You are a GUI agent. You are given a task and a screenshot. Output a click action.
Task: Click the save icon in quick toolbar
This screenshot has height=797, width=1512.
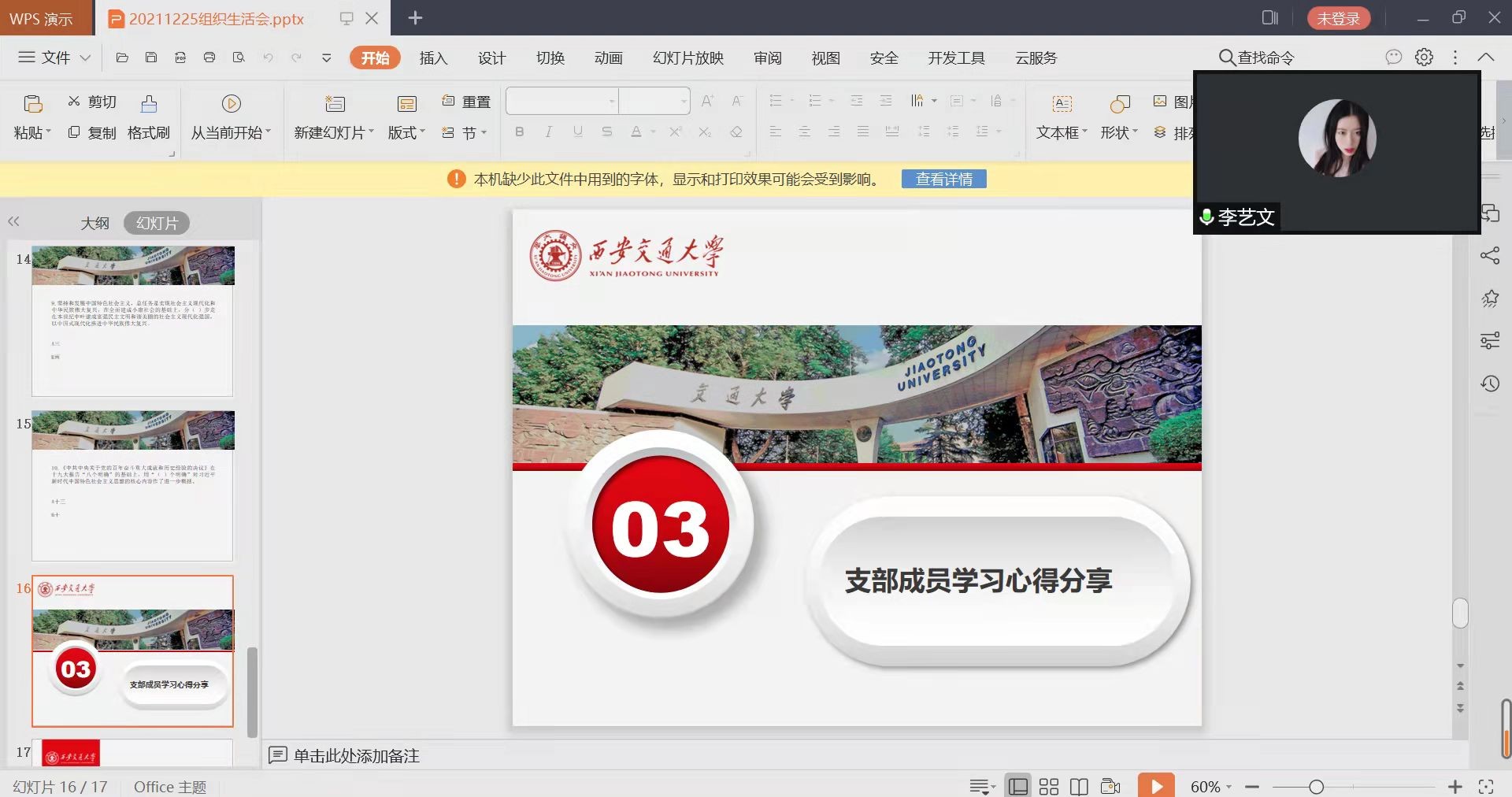[x=151, y=57]
